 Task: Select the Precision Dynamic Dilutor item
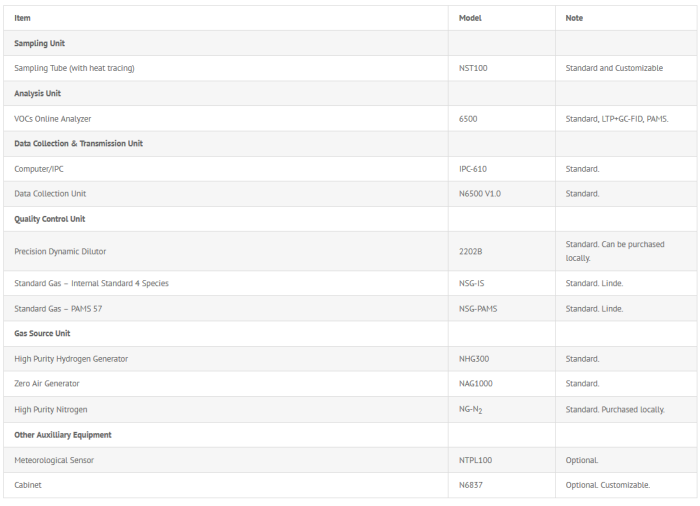click(60, 251)
